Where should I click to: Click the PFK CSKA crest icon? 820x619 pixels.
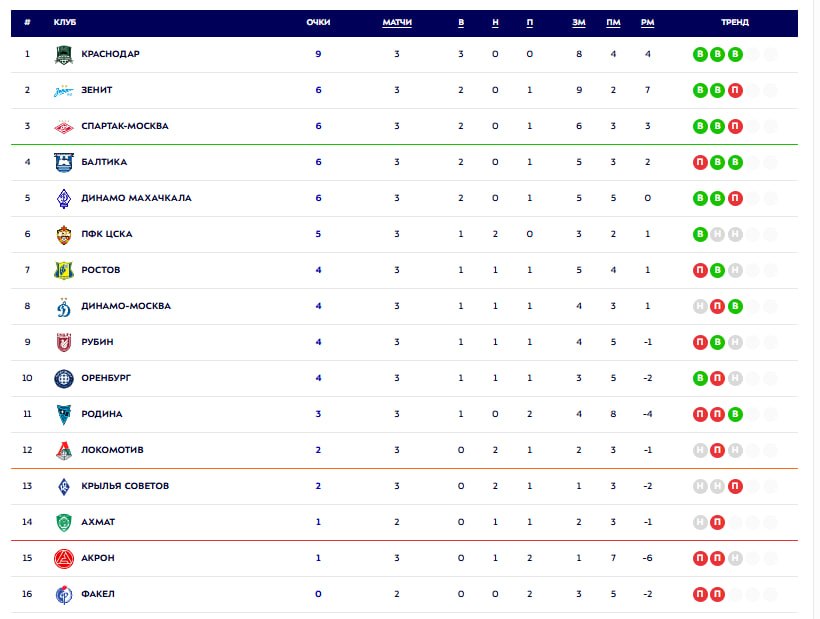pos(64,234)
